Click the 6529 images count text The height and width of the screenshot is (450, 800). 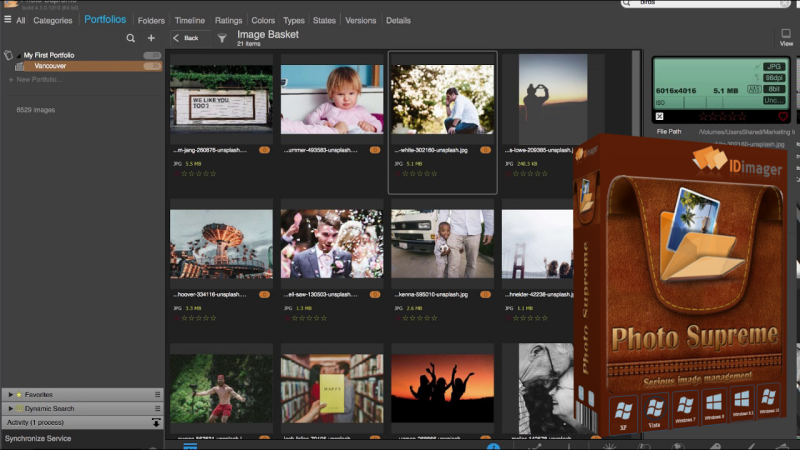click(36, 110)
